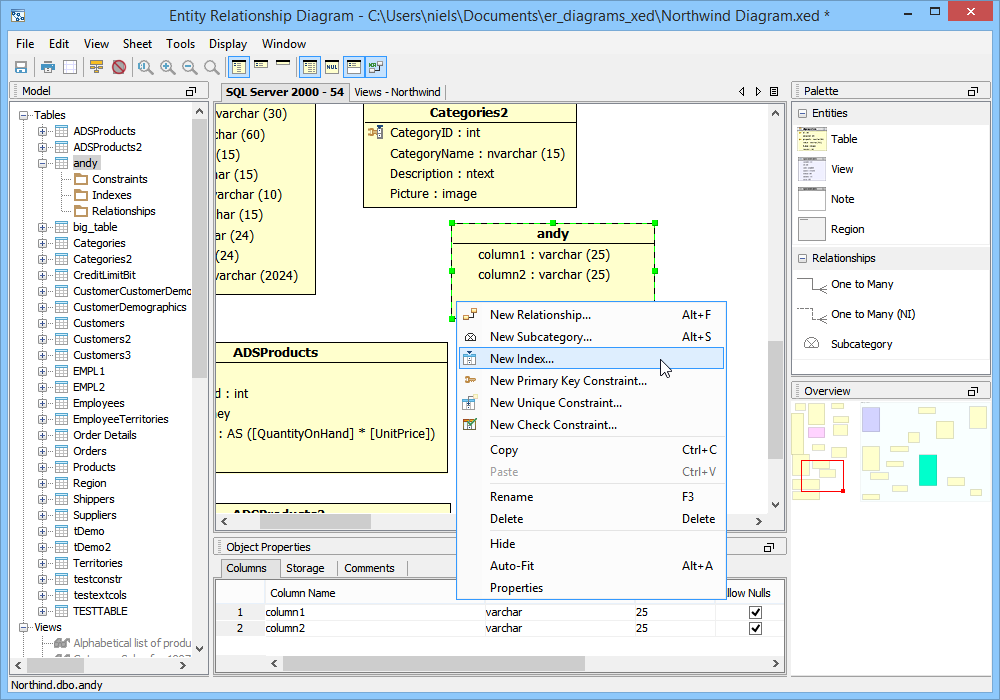
Task: Click the Zoom In magnifier icon
Action: [x=167, y=67]
